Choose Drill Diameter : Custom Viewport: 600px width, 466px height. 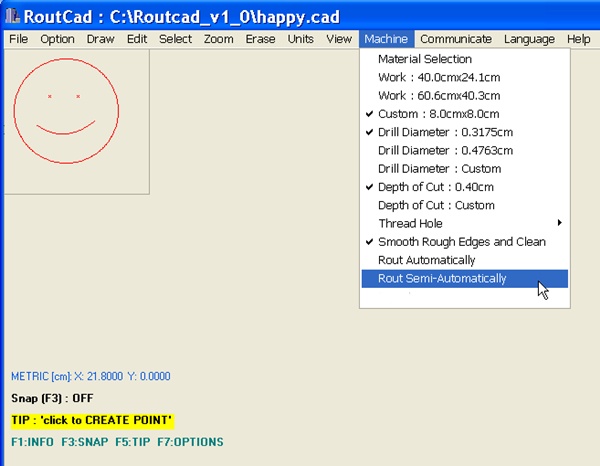465,169
